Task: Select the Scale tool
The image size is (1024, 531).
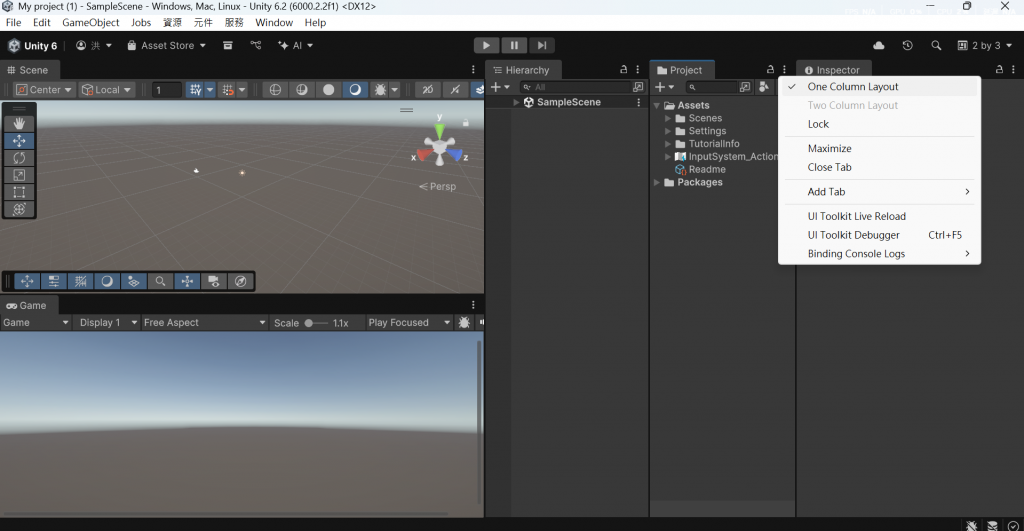Action: point(19,175)
